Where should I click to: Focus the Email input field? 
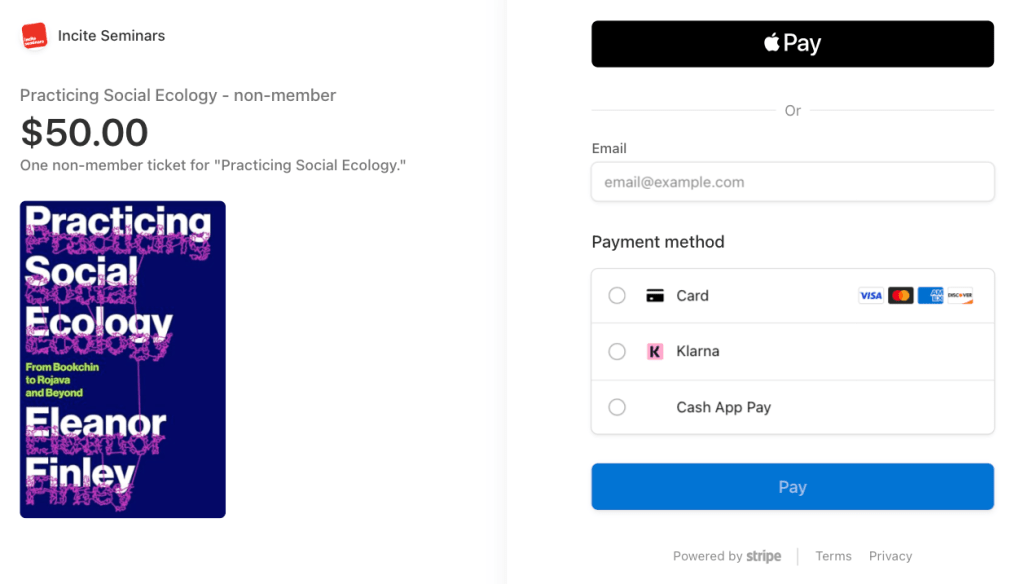792,182
